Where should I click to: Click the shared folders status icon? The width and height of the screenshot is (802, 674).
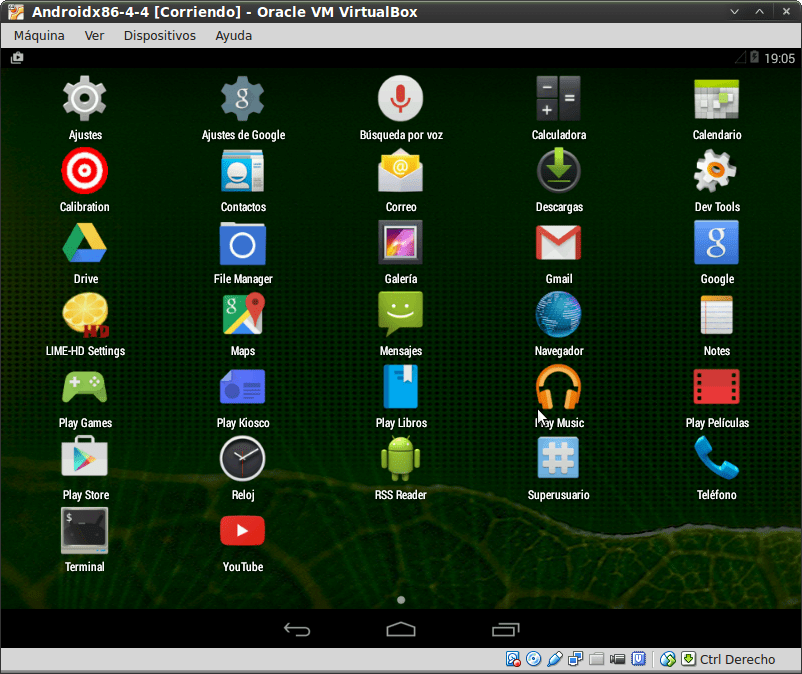pos(597,659)
